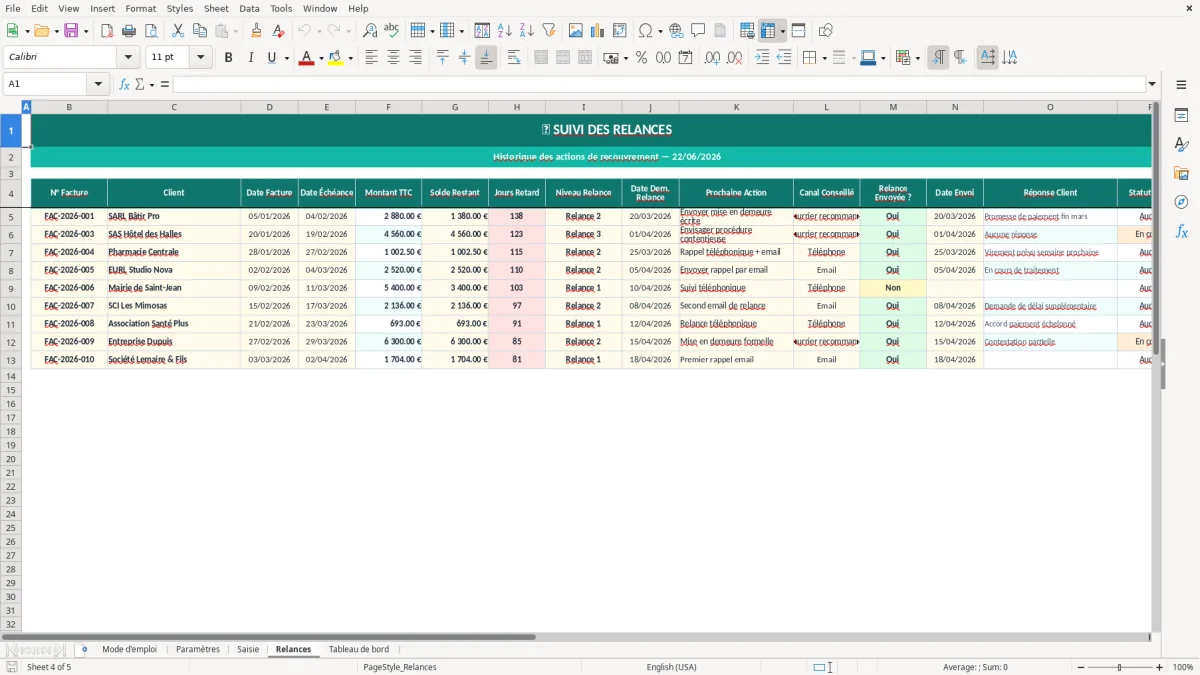Viewport: 1200px width, 675px height.
Task: Open the sidebar Functions deck
Action: click(1181, 231)
